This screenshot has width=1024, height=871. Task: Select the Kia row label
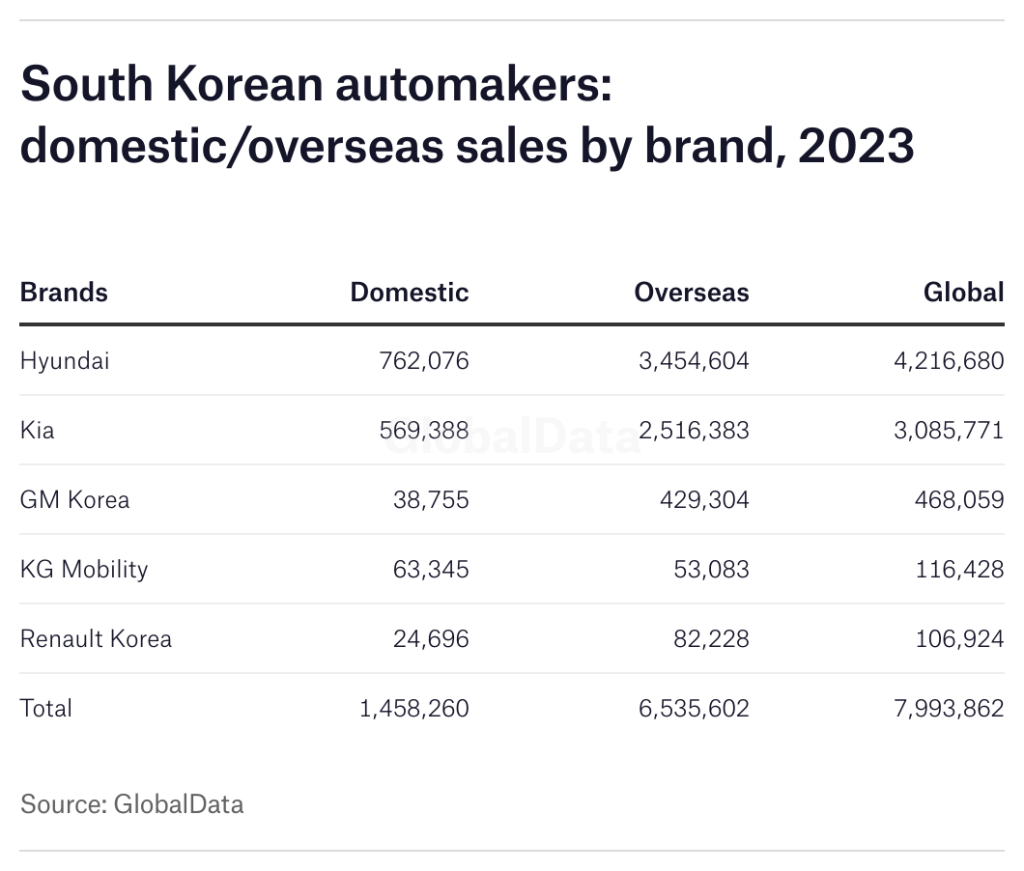[37, 430]
